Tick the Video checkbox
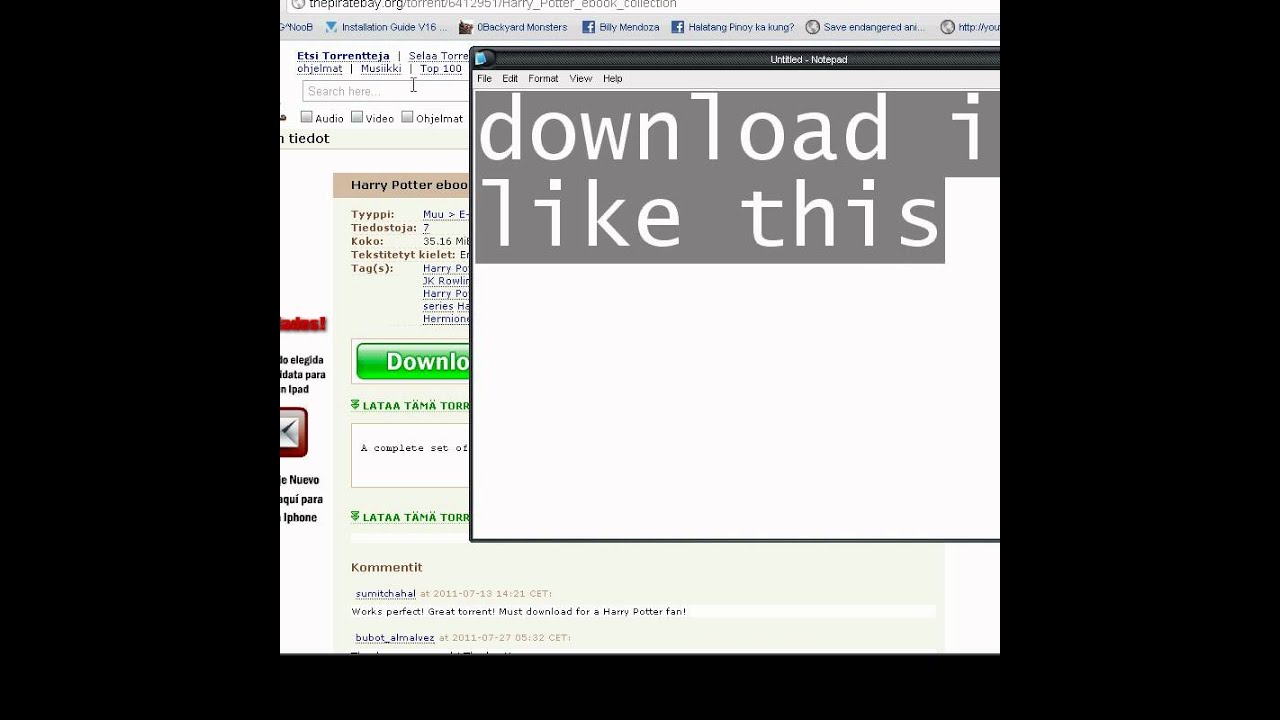This screenshot has height=720, width=1280. point(357,117)
